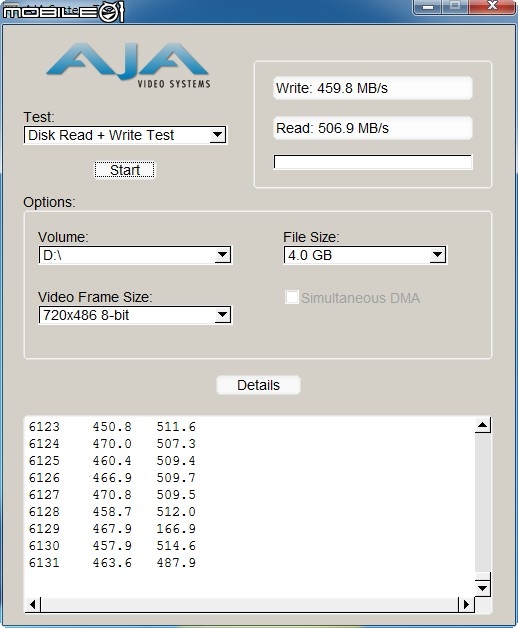Viewport: 518px width, 628px height.
Task: Click the AJA Video Systems logo
Action: (128, 65)
